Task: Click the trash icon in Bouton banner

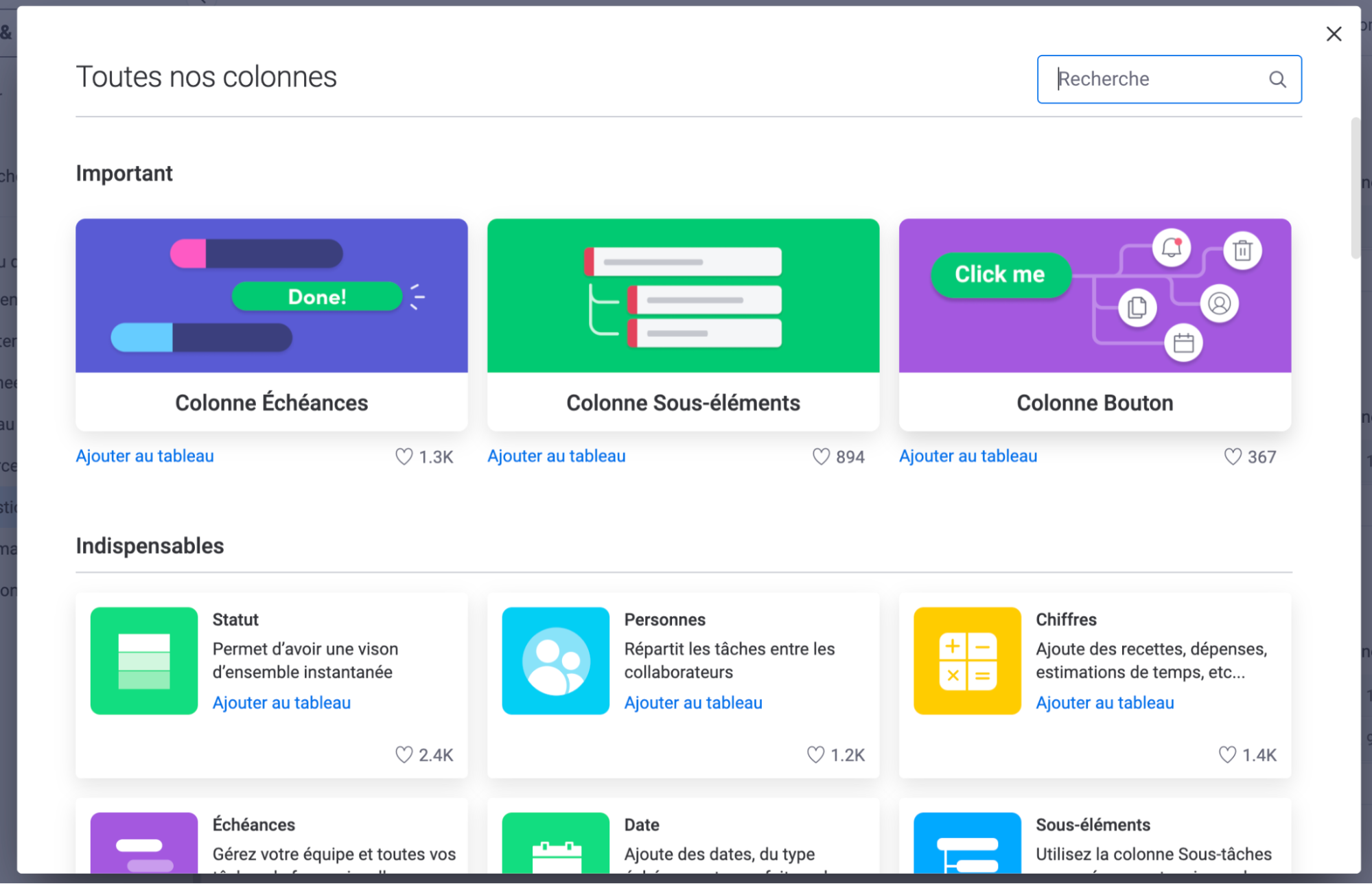Action: [x=1242, y=251]
